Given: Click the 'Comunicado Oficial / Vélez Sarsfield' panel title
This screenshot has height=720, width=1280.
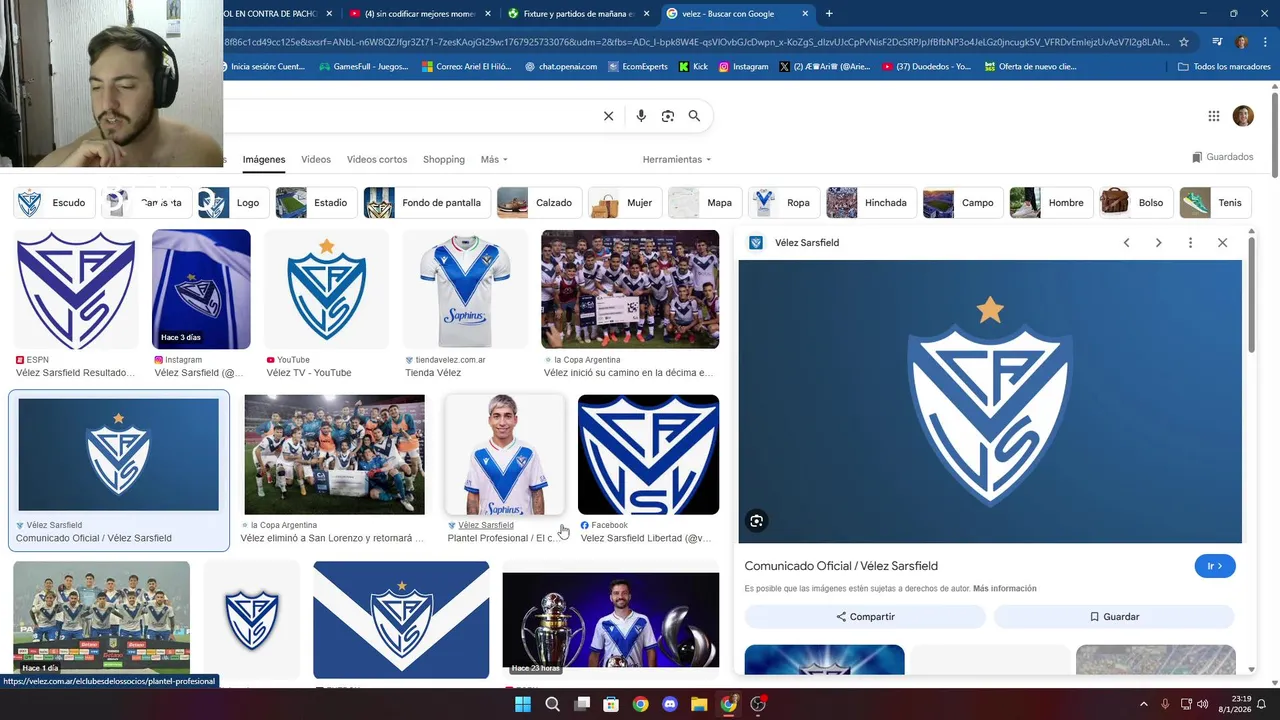Looking at the screenshot, I should pos(841,566).
